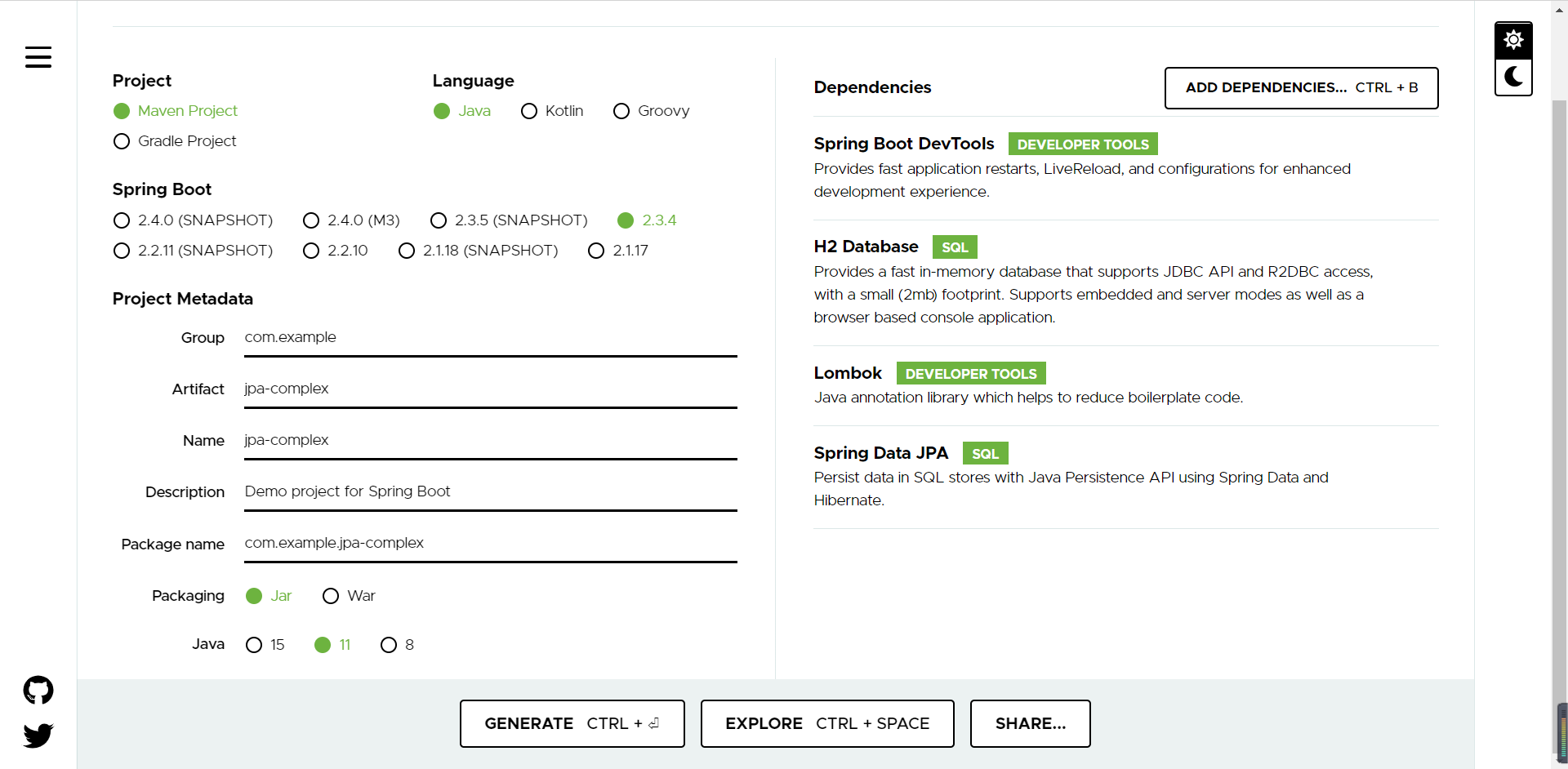Image resolution: width=1568 pixels, height=769 pixels.
Task: Select Spring Boot 2.3.5 (SNAPSHOT)
Action: click(x=509, y=220)
